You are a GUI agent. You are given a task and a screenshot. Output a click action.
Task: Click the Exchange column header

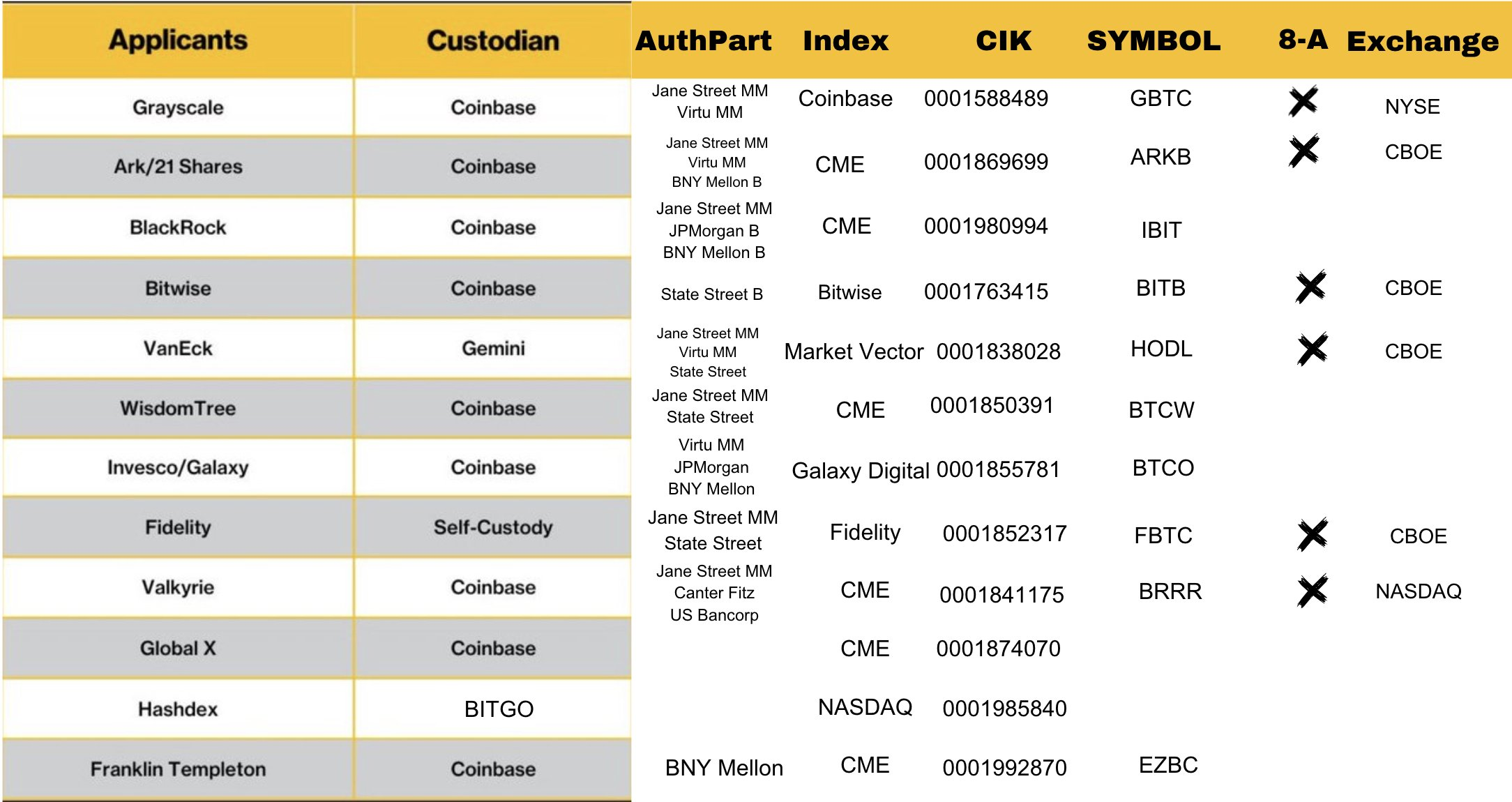pyautogui.click(x=1422, y=42)
